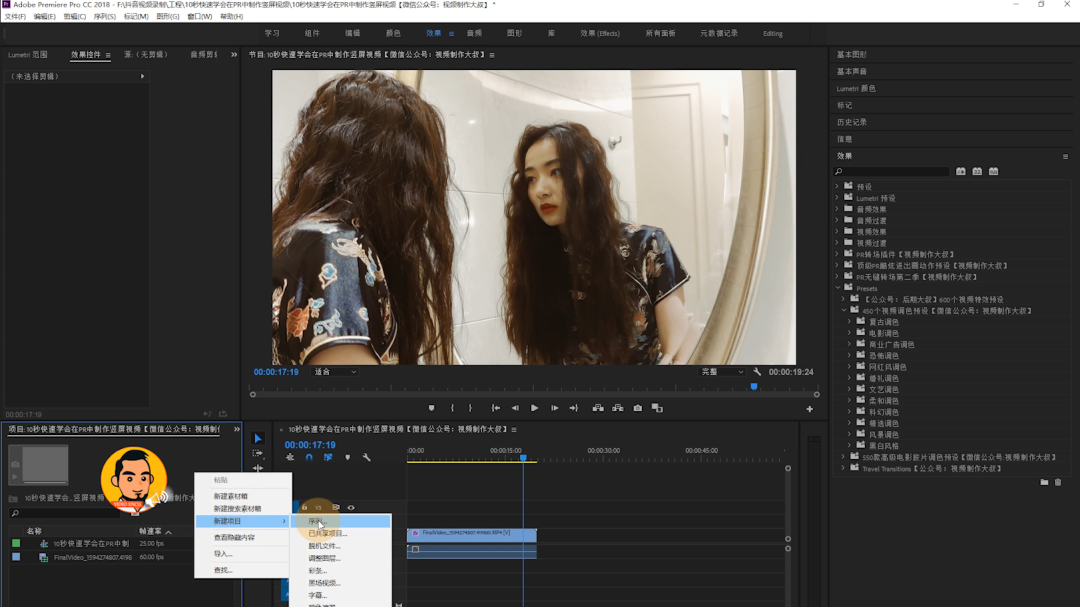The height and width of the screenshot is (607, 1080).
Task: Select 导入... in the context menu
Action: 222,554
